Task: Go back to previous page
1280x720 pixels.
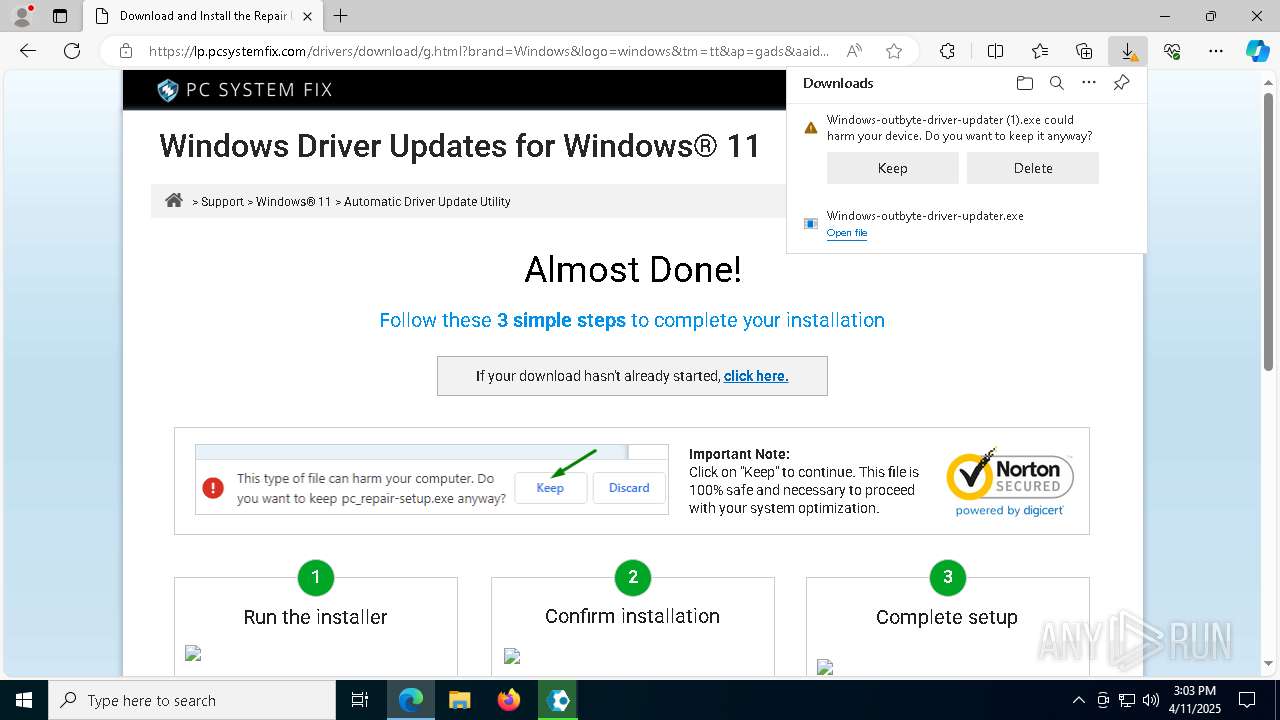Action: (28, 51)
